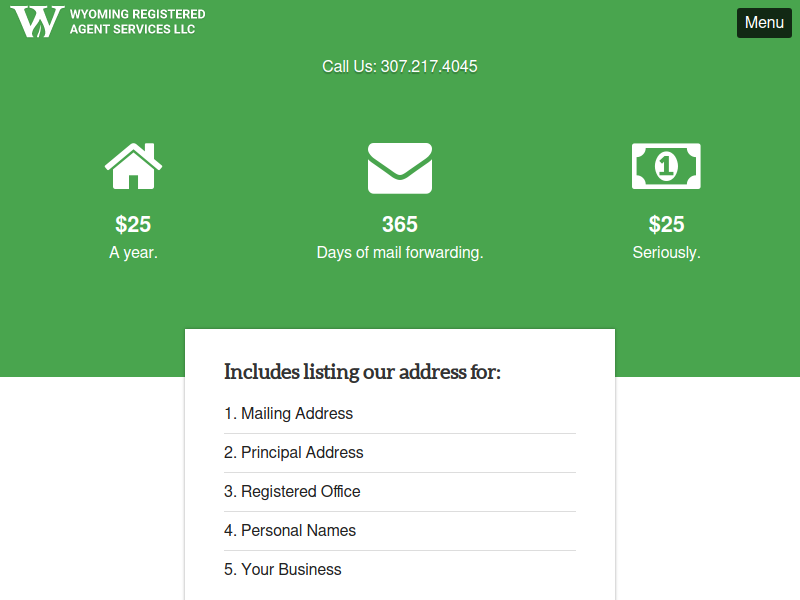Click Wyoming Registered Agent Services LLC text
This screenshot has height=600, width=800.
point(137,22)
